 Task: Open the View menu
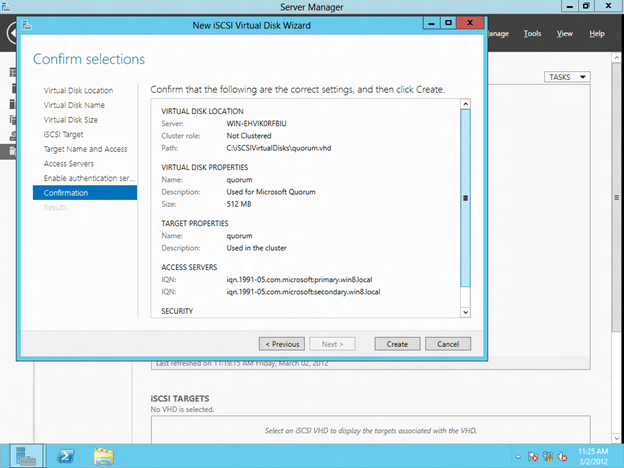(564, 34)
